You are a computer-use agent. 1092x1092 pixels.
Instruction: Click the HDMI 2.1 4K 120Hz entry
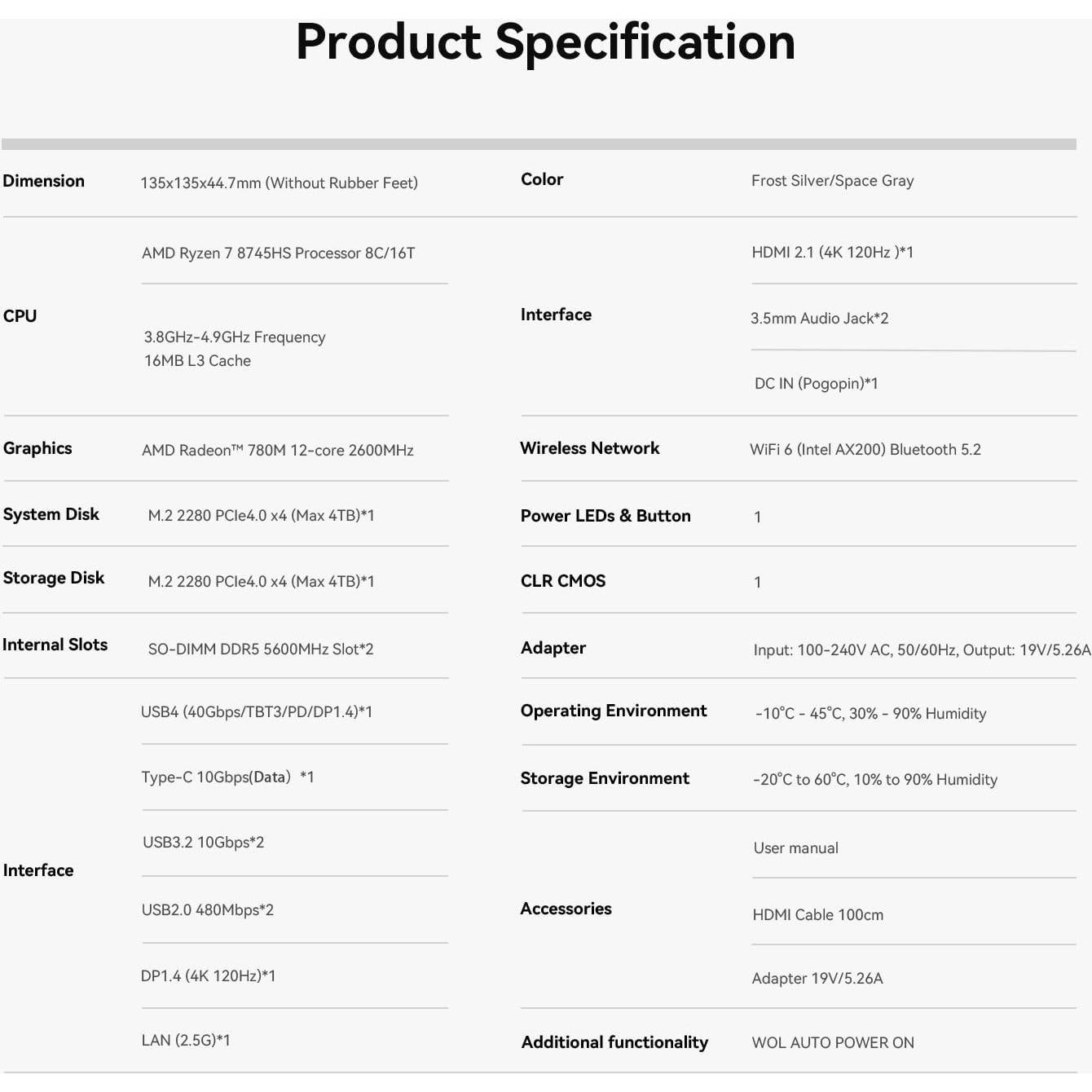click(x=832, y=253)
